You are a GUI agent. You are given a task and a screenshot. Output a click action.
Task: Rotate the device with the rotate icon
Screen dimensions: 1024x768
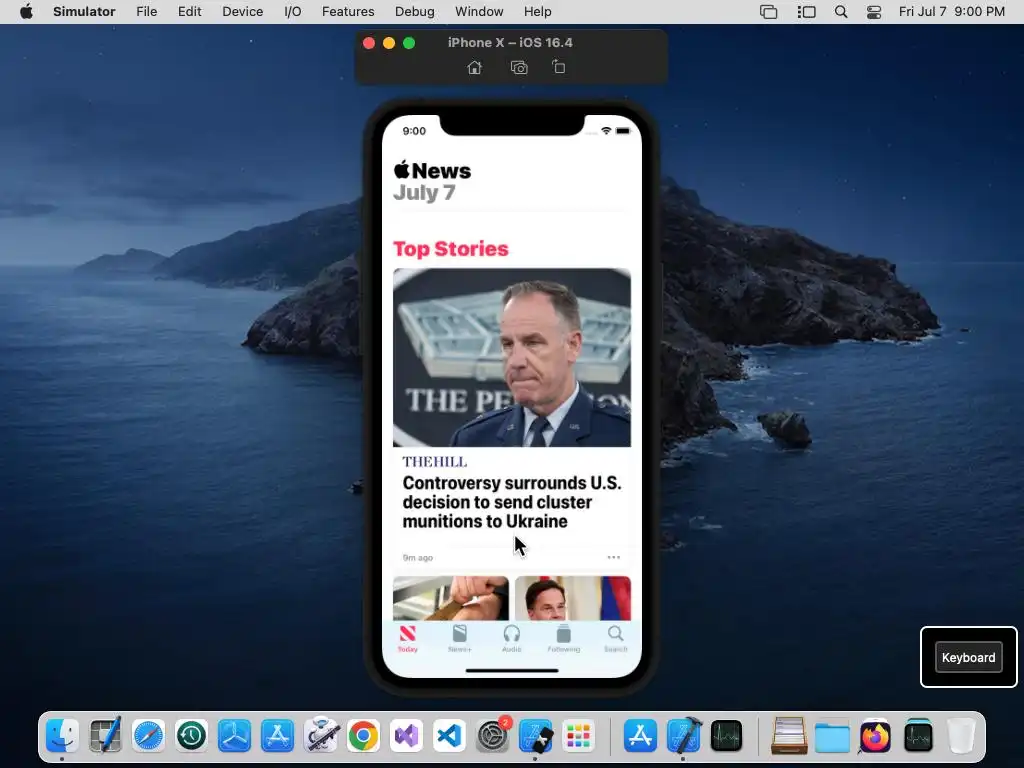558,67
